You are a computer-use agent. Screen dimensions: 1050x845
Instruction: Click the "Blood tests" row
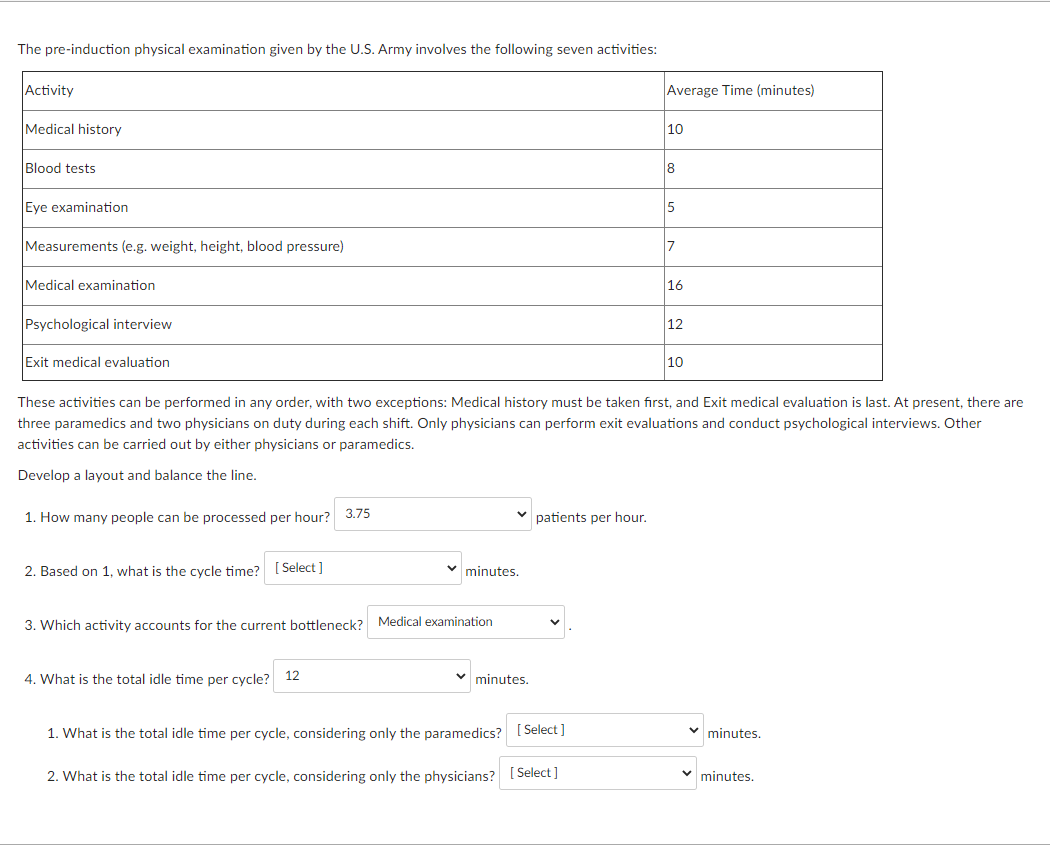click(x=60, y=168)
